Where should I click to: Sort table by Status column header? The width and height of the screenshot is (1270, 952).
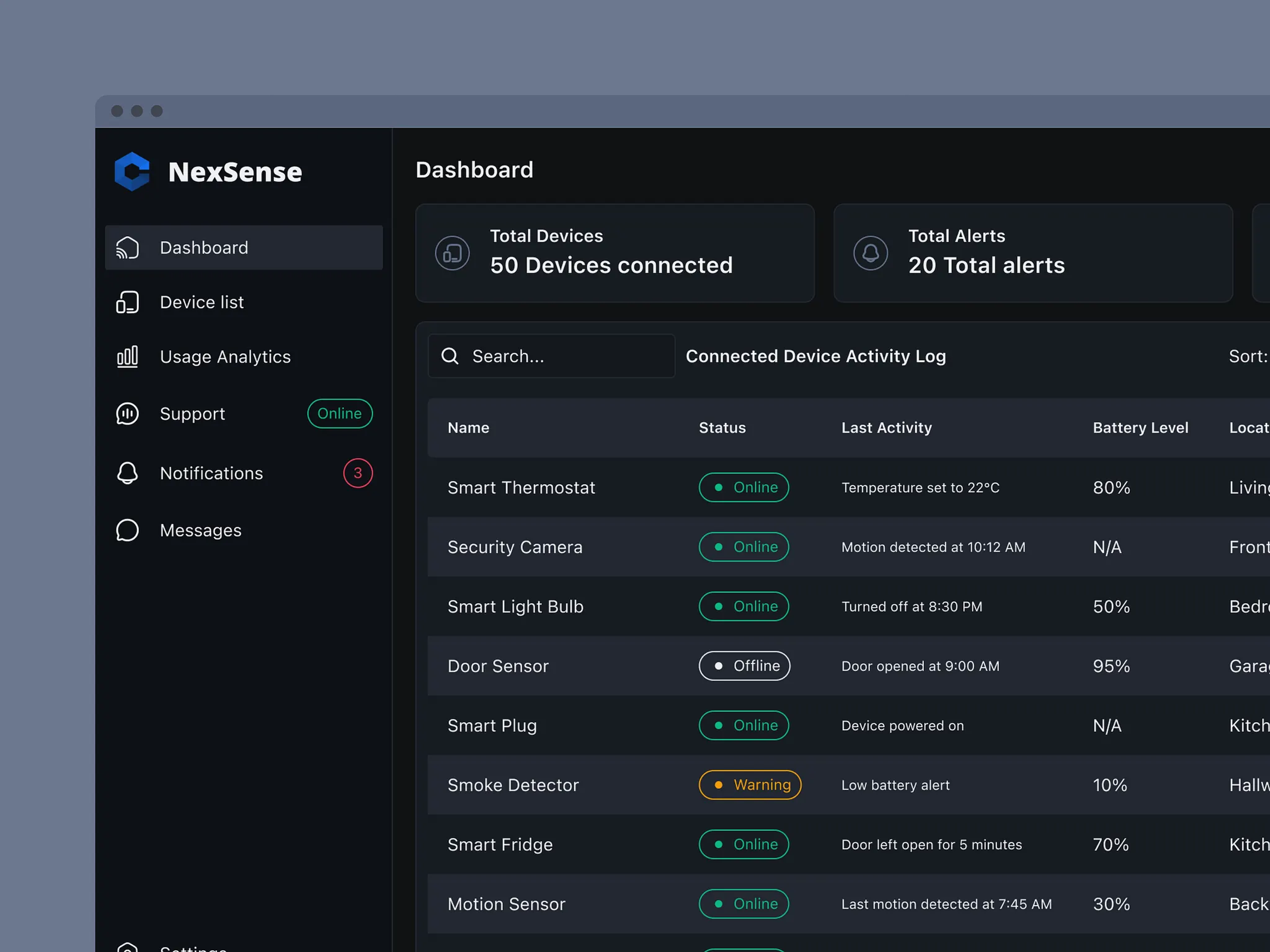pos(722,428)
